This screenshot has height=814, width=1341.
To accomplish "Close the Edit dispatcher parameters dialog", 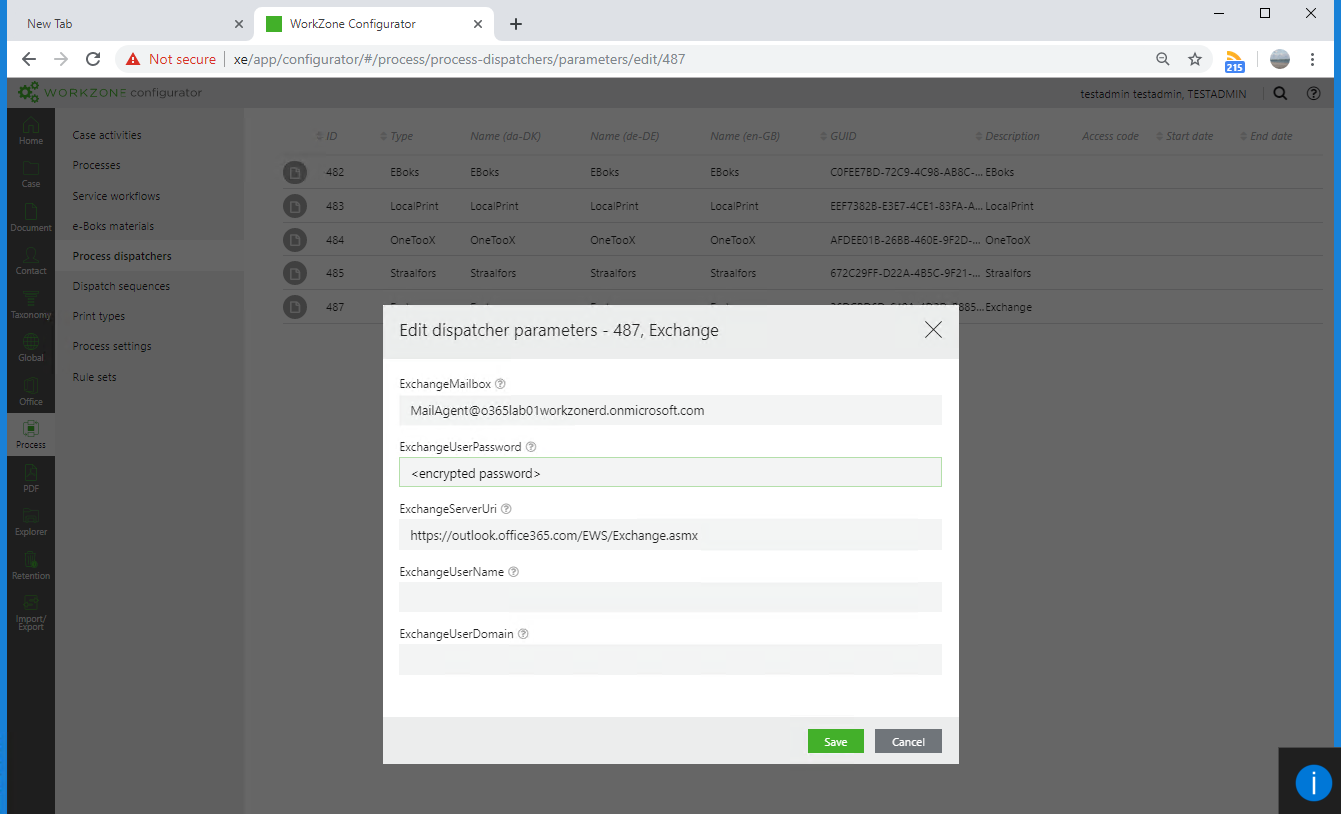I will [x=933, y=330].
